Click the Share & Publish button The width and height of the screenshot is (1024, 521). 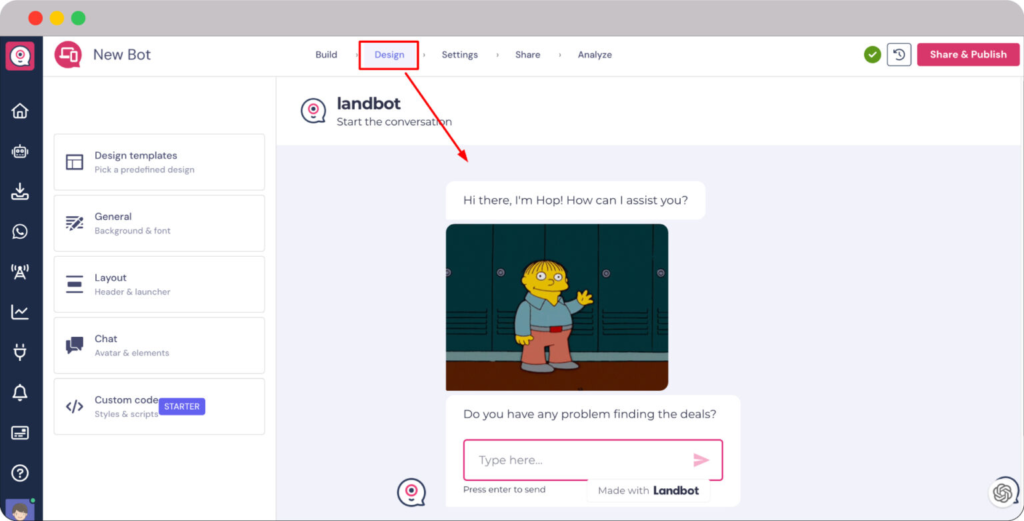click(968, 55)
